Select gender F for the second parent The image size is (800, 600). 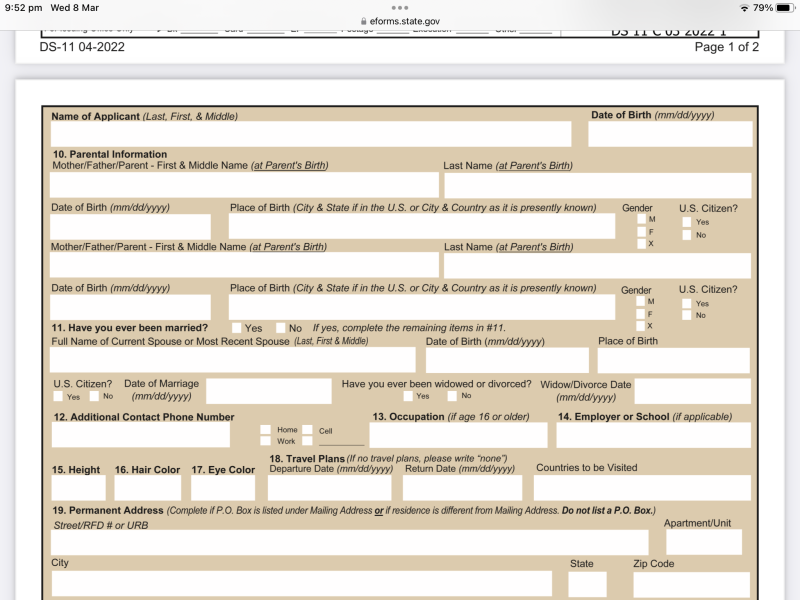[640, 313]
